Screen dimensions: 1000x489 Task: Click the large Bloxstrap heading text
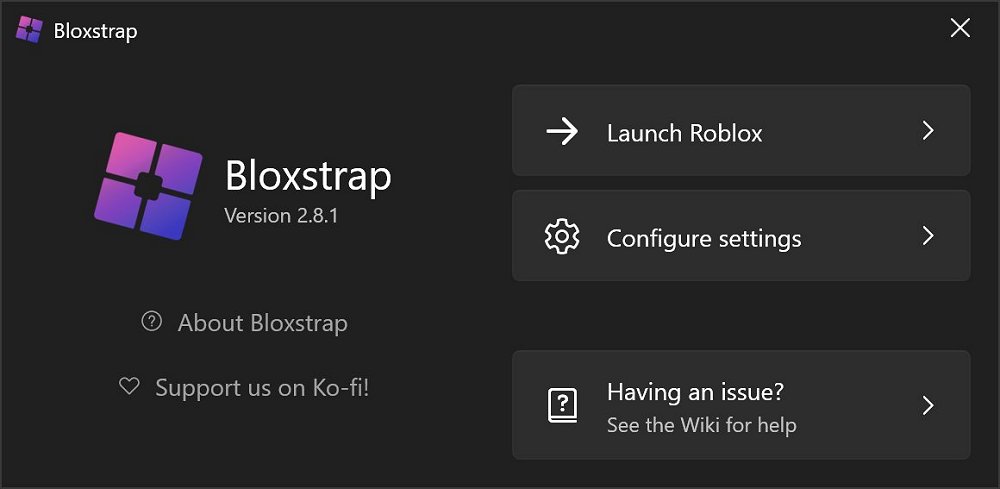click(308, 176)
